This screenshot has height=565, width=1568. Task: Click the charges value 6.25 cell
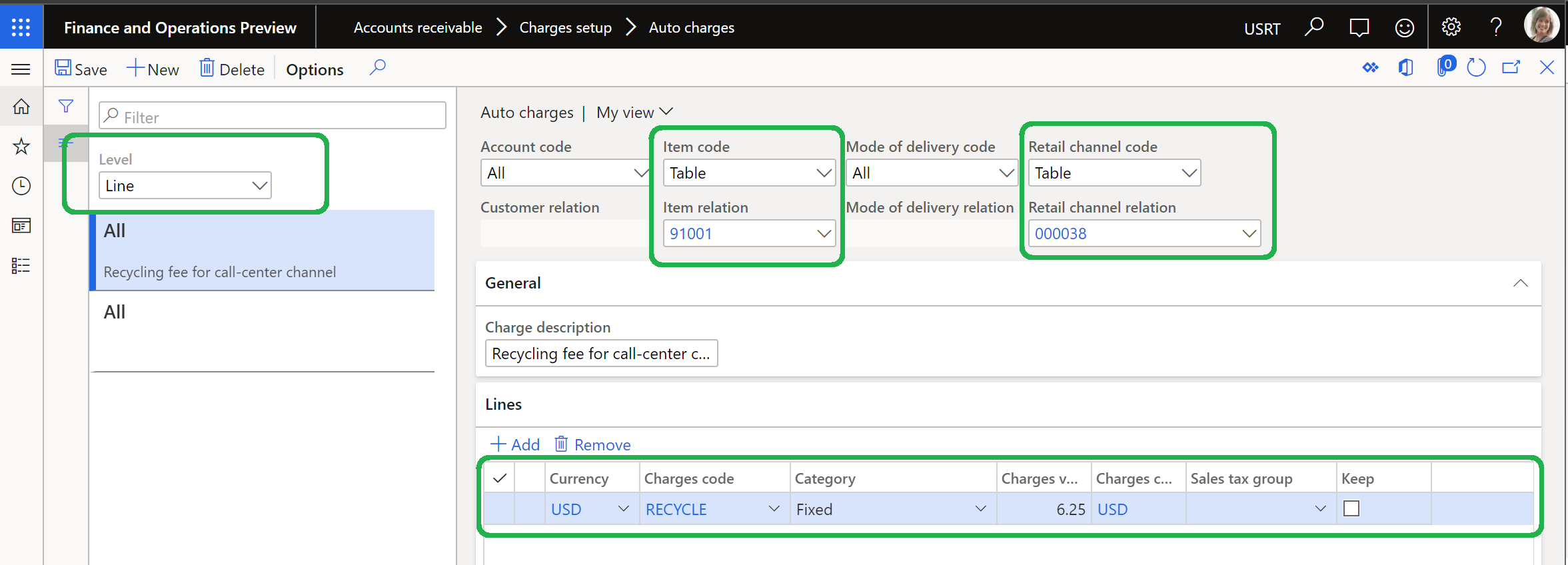pos(1044,509)
